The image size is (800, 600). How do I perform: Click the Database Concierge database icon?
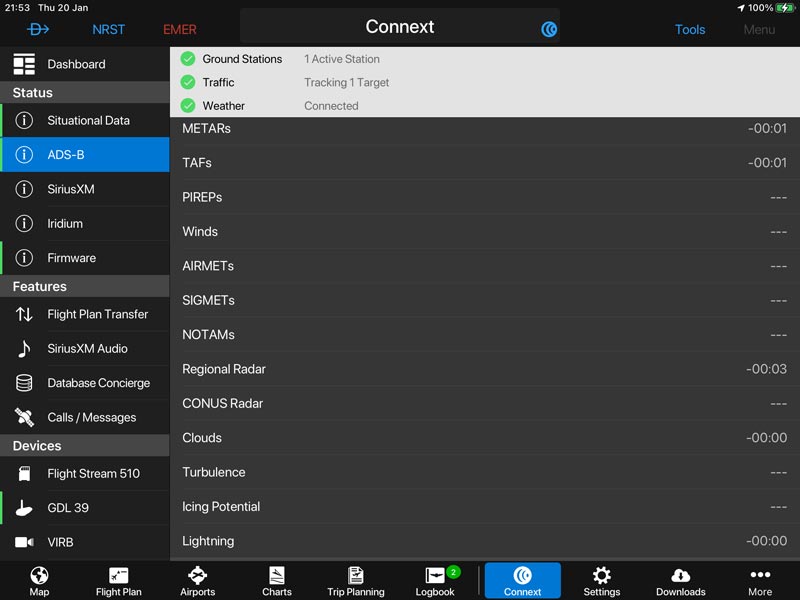coord(24,383)
